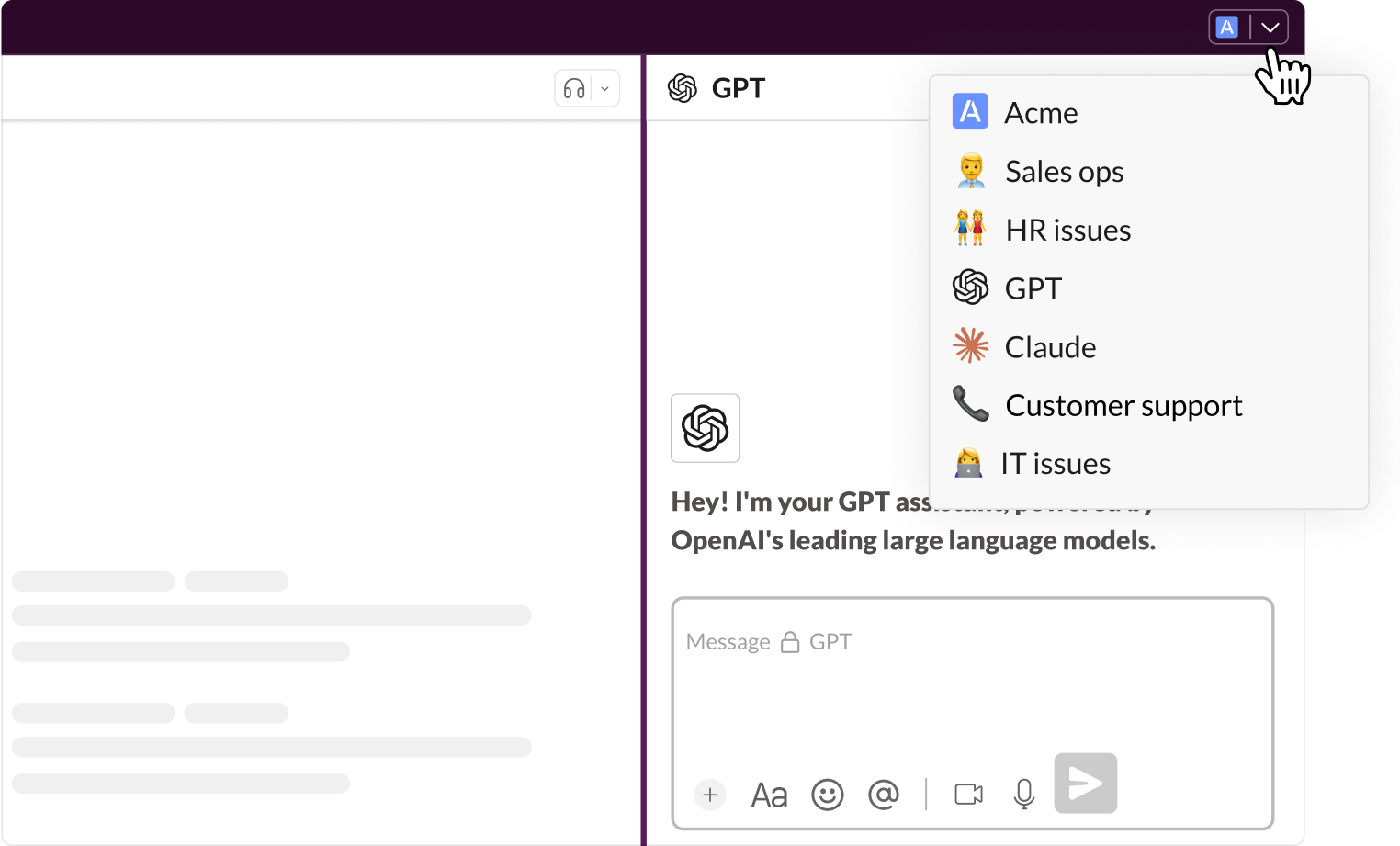Start a huddle with headphones icon
The width and height of the screenshot is (1400, 846).
pyautogui.click(x=574, y=89)
